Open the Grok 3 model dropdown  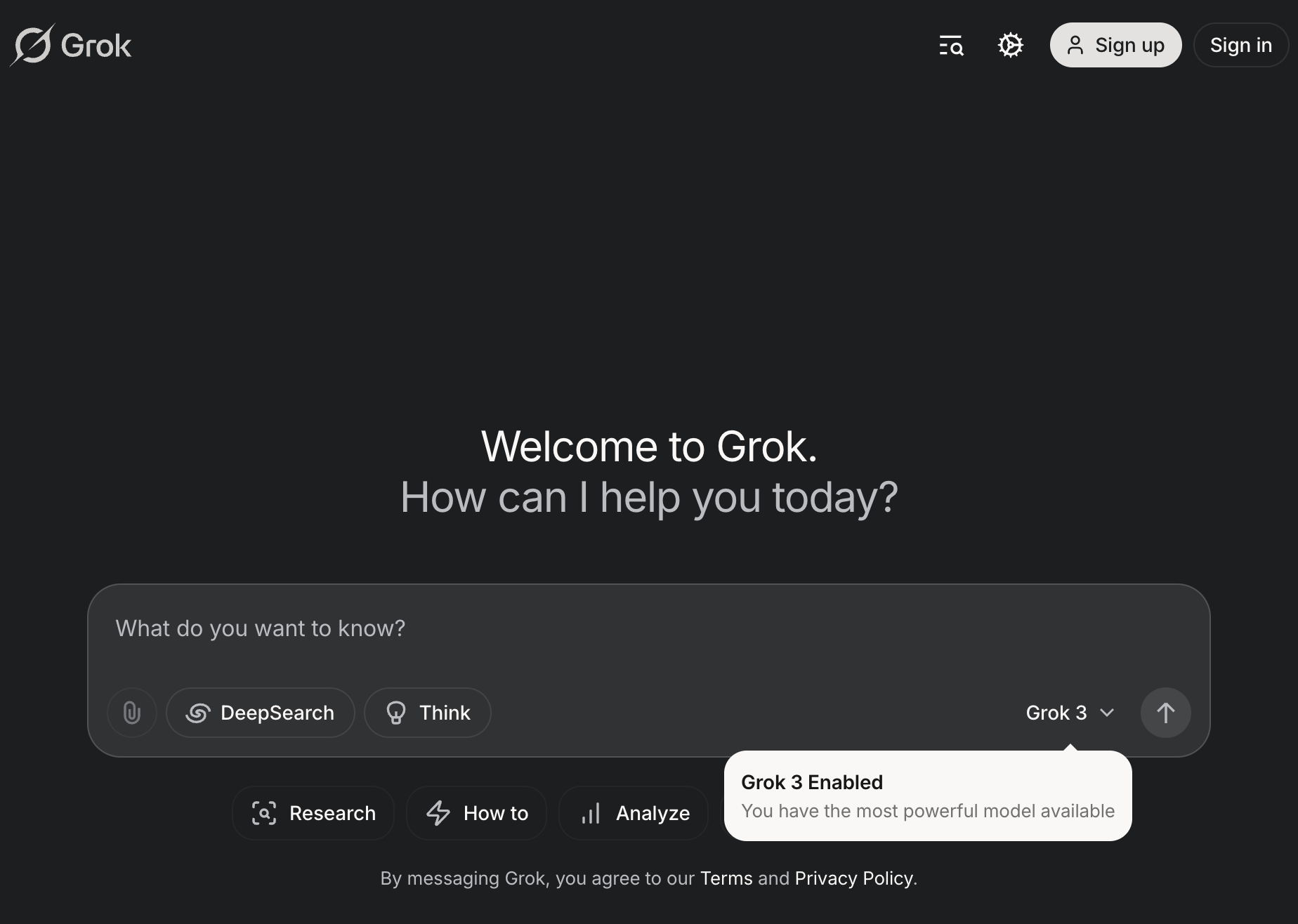(x=1070, y=713)
